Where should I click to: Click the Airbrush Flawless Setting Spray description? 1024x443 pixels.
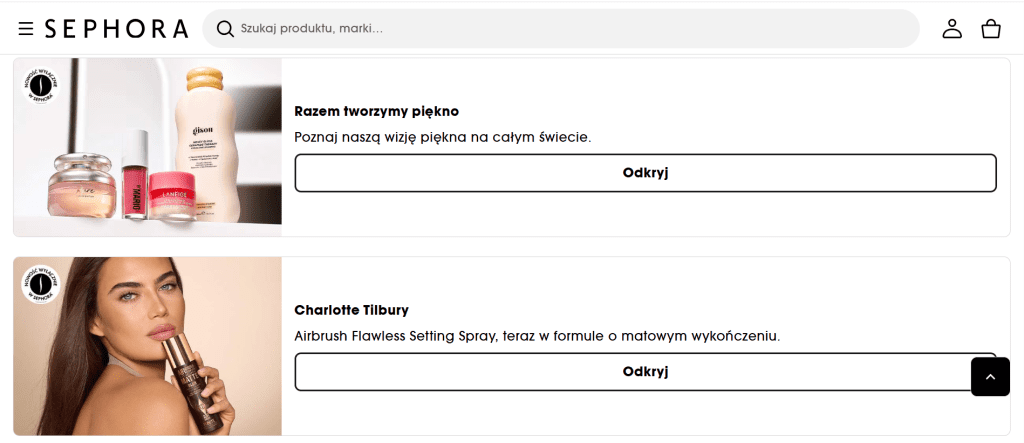[537, 336]
